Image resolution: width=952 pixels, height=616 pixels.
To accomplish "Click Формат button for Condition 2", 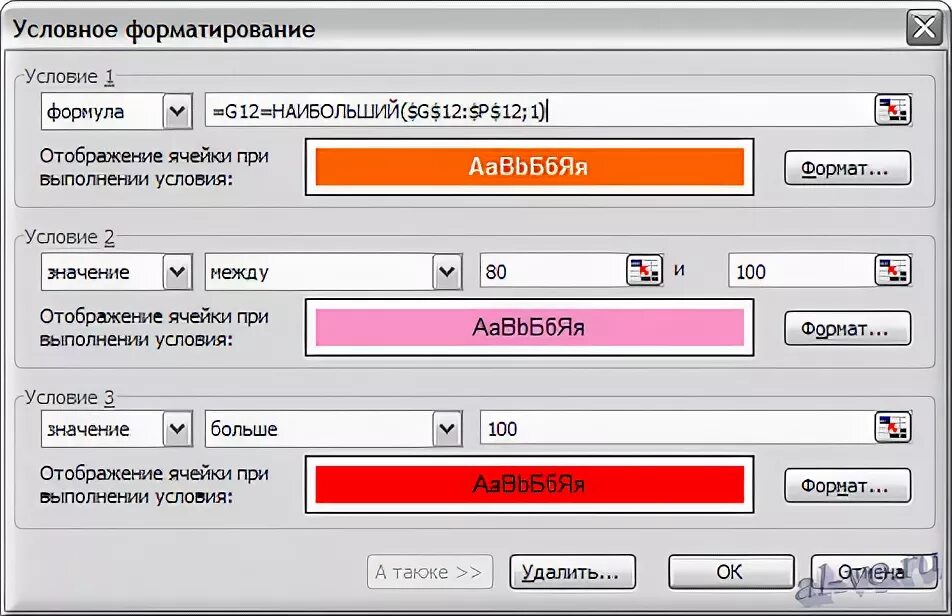I will tap(848, 328).
